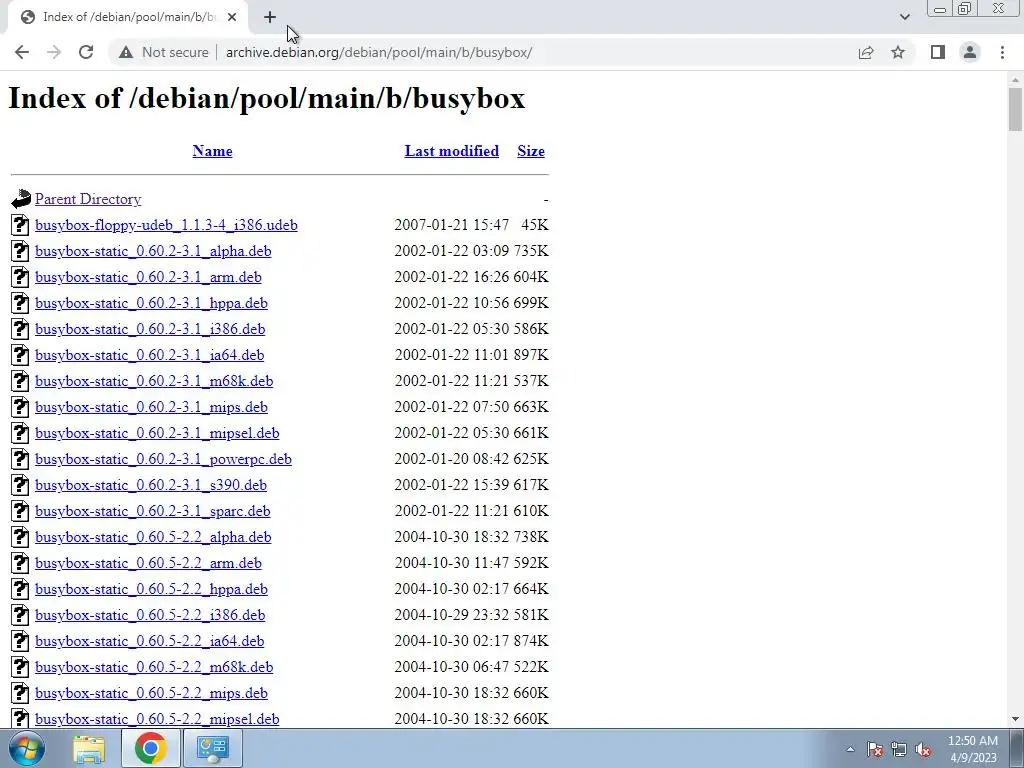Open busybox-static_0.60.2-3.1_s390.deb
This screenshot has height=768, width=1024.
(x=151, y=485)
